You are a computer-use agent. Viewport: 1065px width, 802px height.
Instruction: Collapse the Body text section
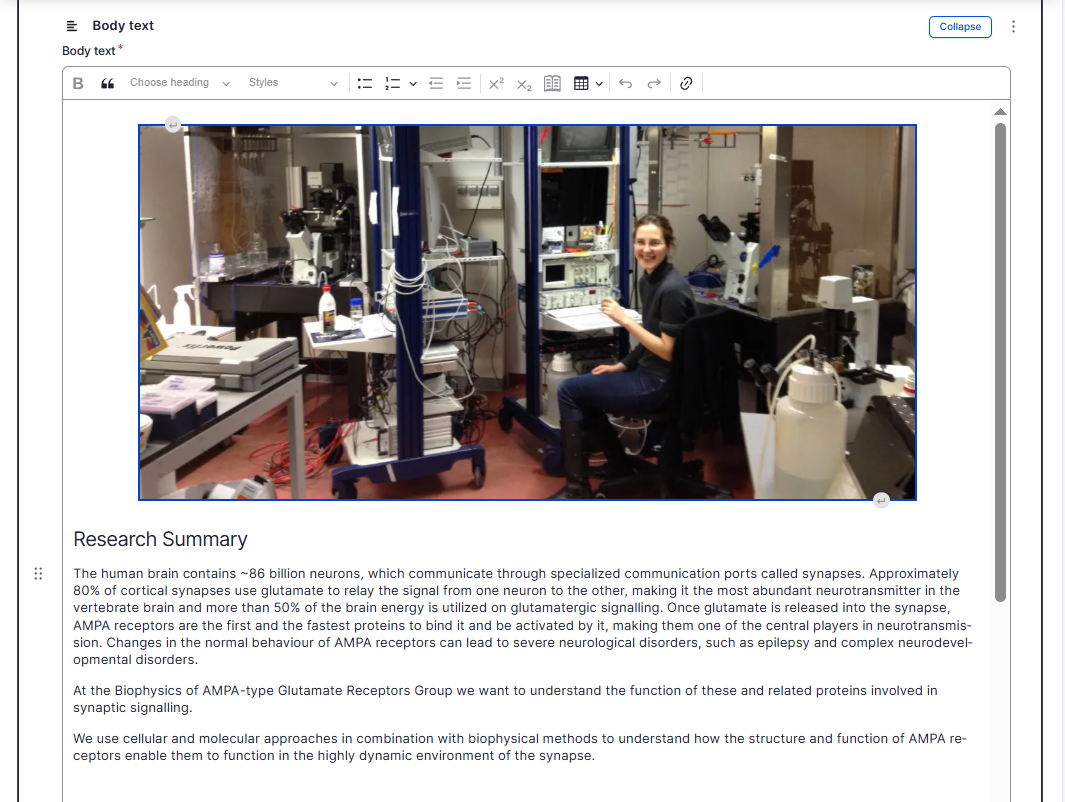(x=960, y=27)
